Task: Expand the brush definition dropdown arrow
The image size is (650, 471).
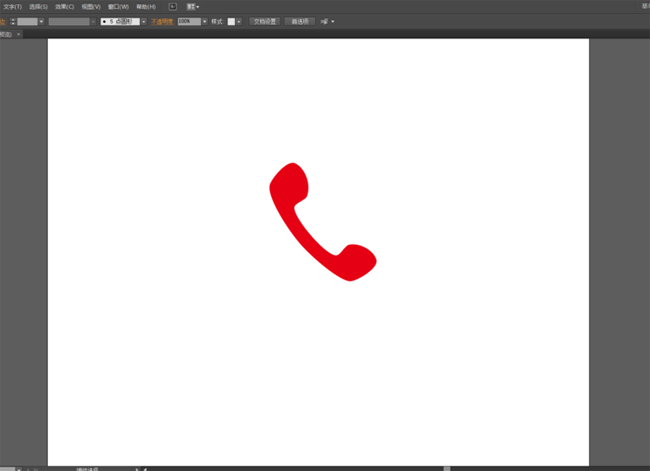Action: [144, 22]
